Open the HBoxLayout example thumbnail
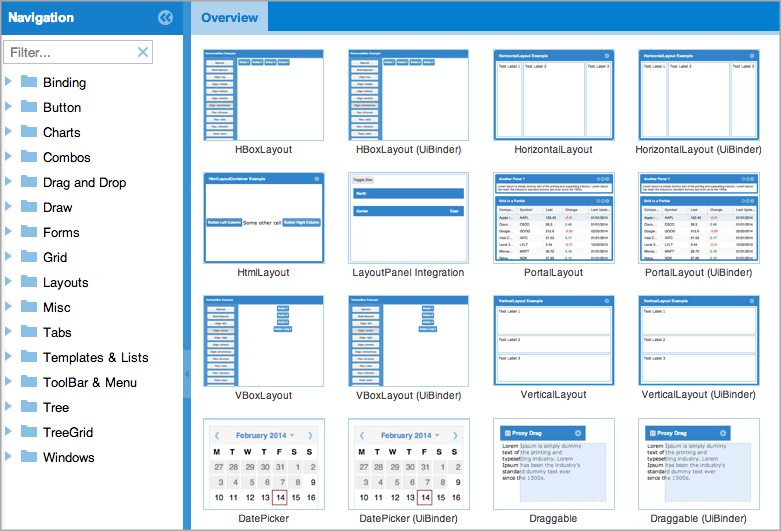781x531 pixels. click(x=263, y=95)
